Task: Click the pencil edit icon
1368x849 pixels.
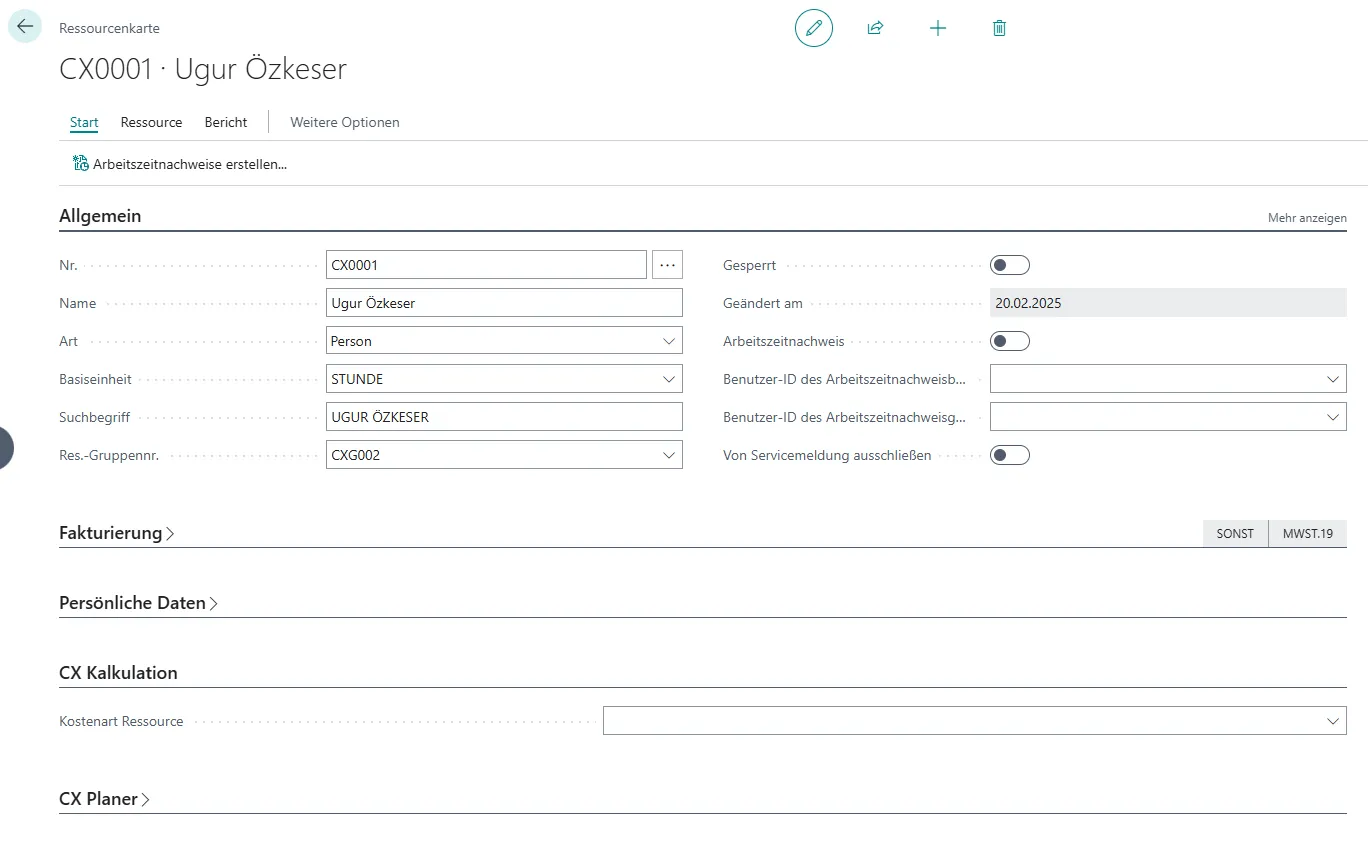Action: point(813,28)
